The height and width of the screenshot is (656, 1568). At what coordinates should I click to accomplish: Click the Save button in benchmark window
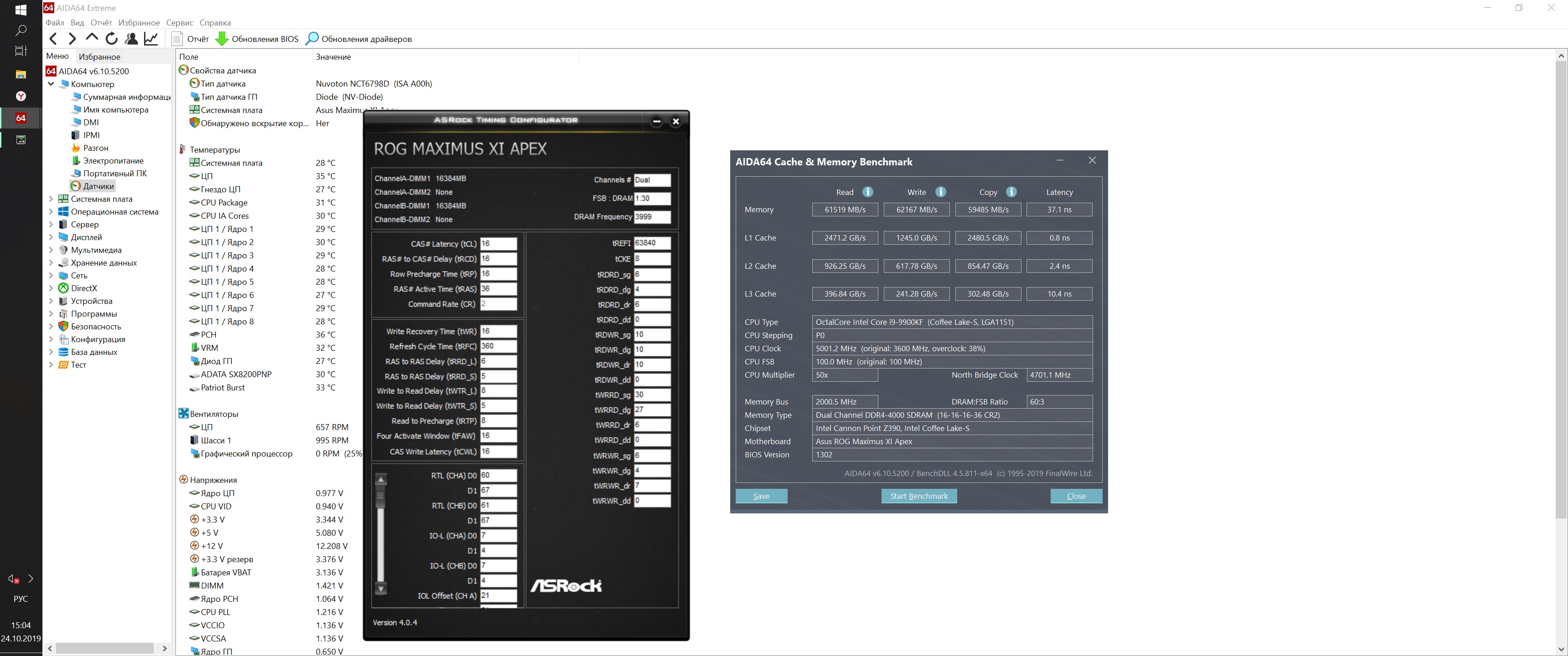pyautogui.click(x=761, y=496)
